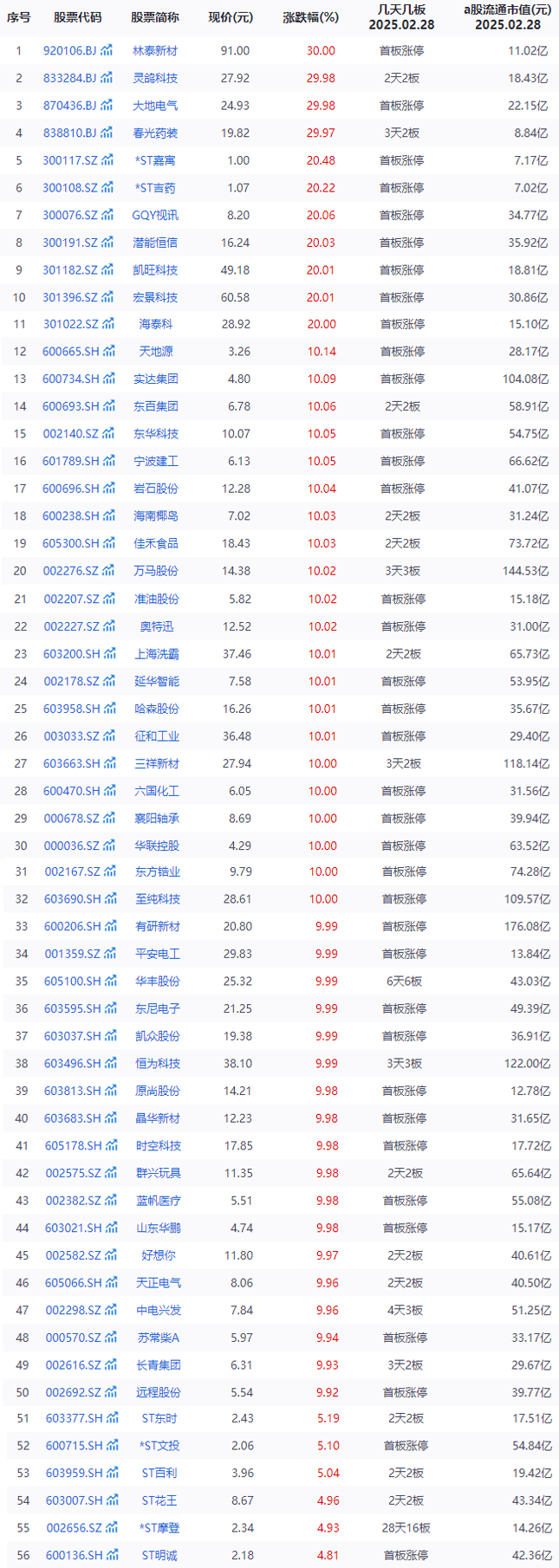Show chart icon for 002276.SZ
This screenshot has width=559, height=1568.
(x=107, y=571)
